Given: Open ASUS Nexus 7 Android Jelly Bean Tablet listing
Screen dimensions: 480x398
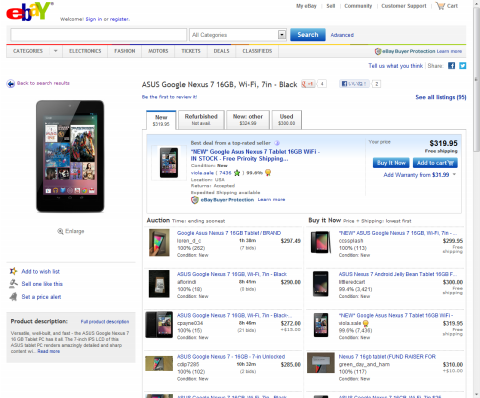Looking at the screenshot, I should coord(398,274).
